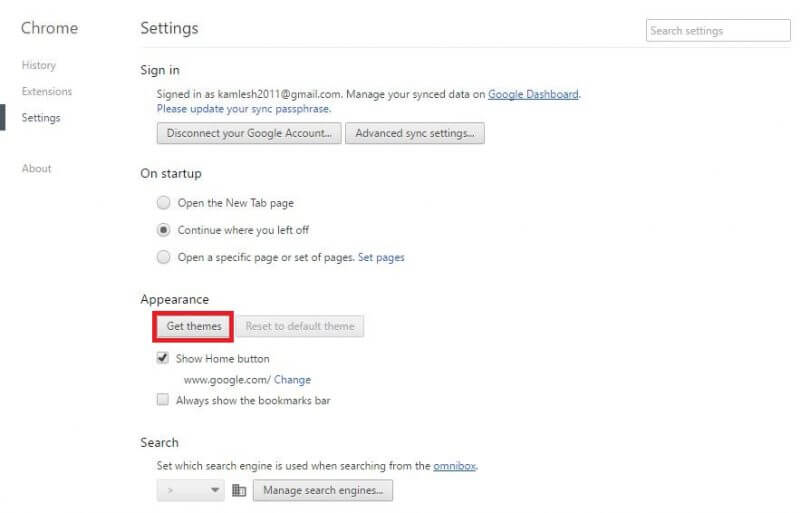800x513 pixels.
Task: Untick the Show Home button checkbox
Action: click(x=162, y=358)
